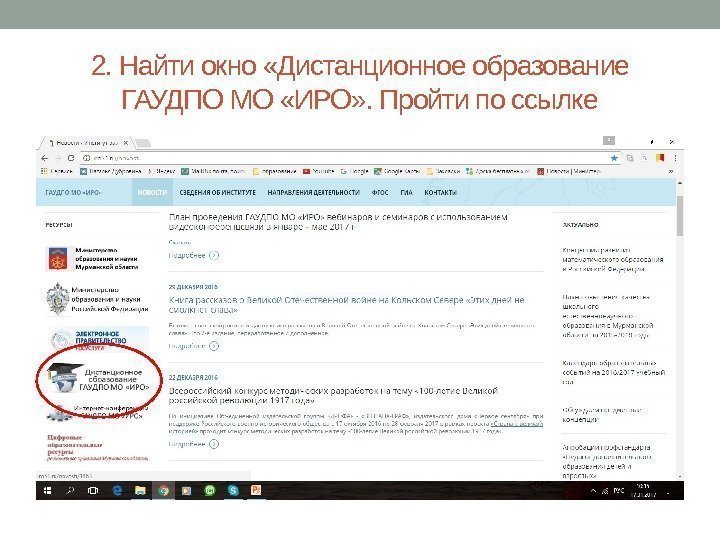Open Task View from the taskbar
The image size is (720, 540).
93,491
